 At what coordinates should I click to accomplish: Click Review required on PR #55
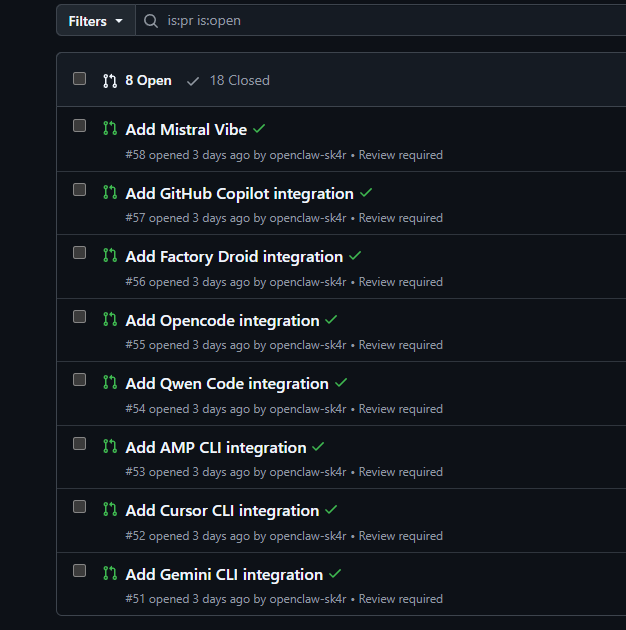pyautogui.click(x=401, y=345)
